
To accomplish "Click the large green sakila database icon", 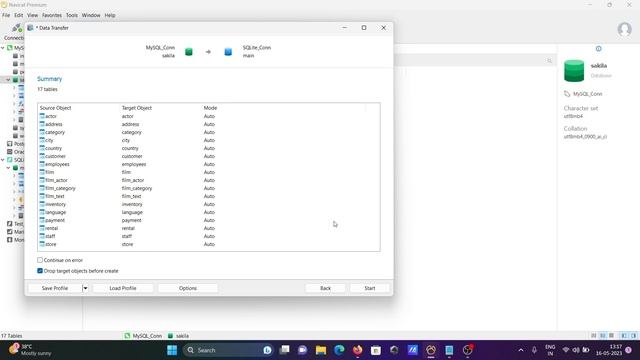I will click(574, 71).
